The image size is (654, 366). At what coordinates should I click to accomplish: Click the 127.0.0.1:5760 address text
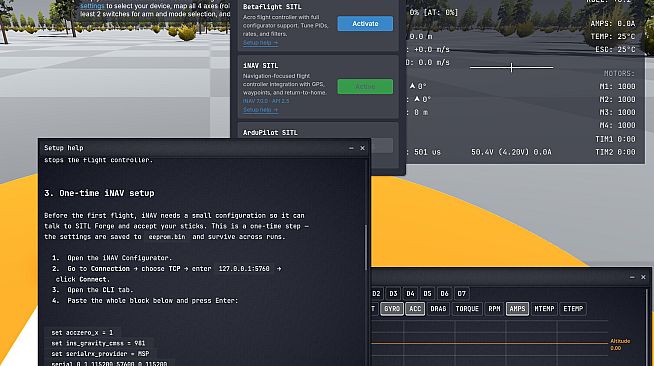(244, 269)
